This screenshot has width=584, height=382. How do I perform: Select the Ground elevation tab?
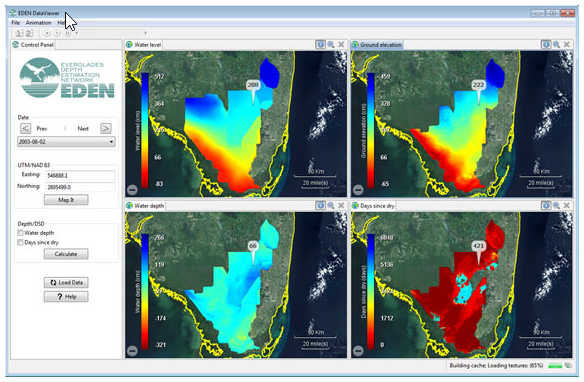coord(377,45)
